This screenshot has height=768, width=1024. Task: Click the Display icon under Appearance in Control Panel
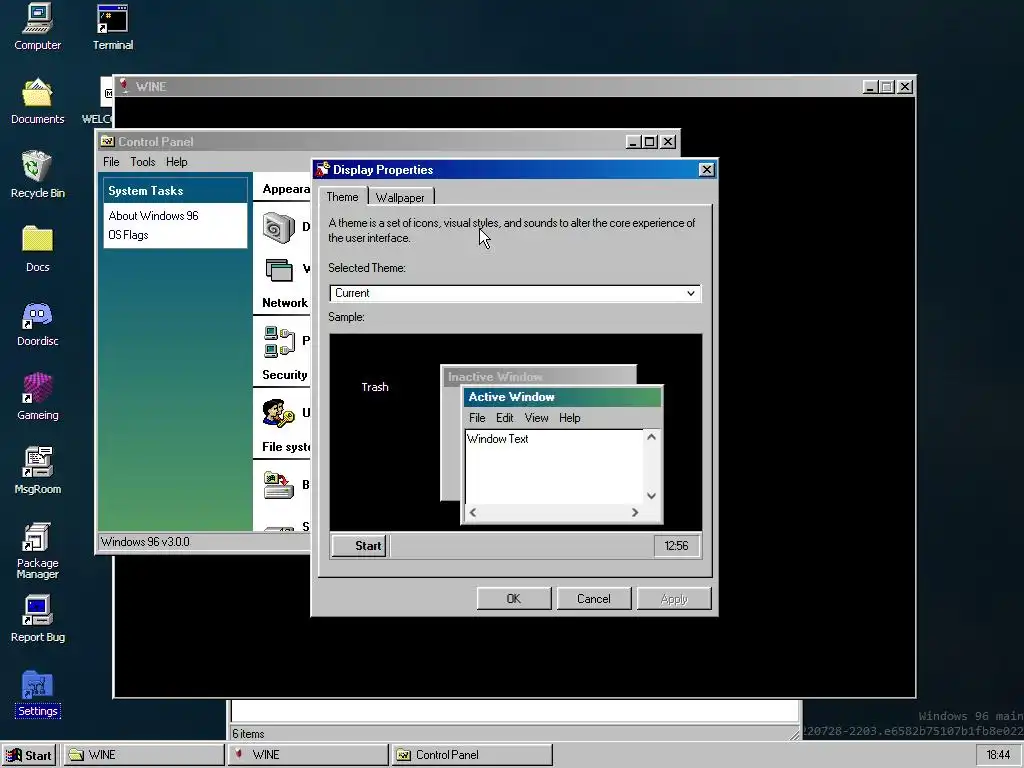[x=279, y=228]
